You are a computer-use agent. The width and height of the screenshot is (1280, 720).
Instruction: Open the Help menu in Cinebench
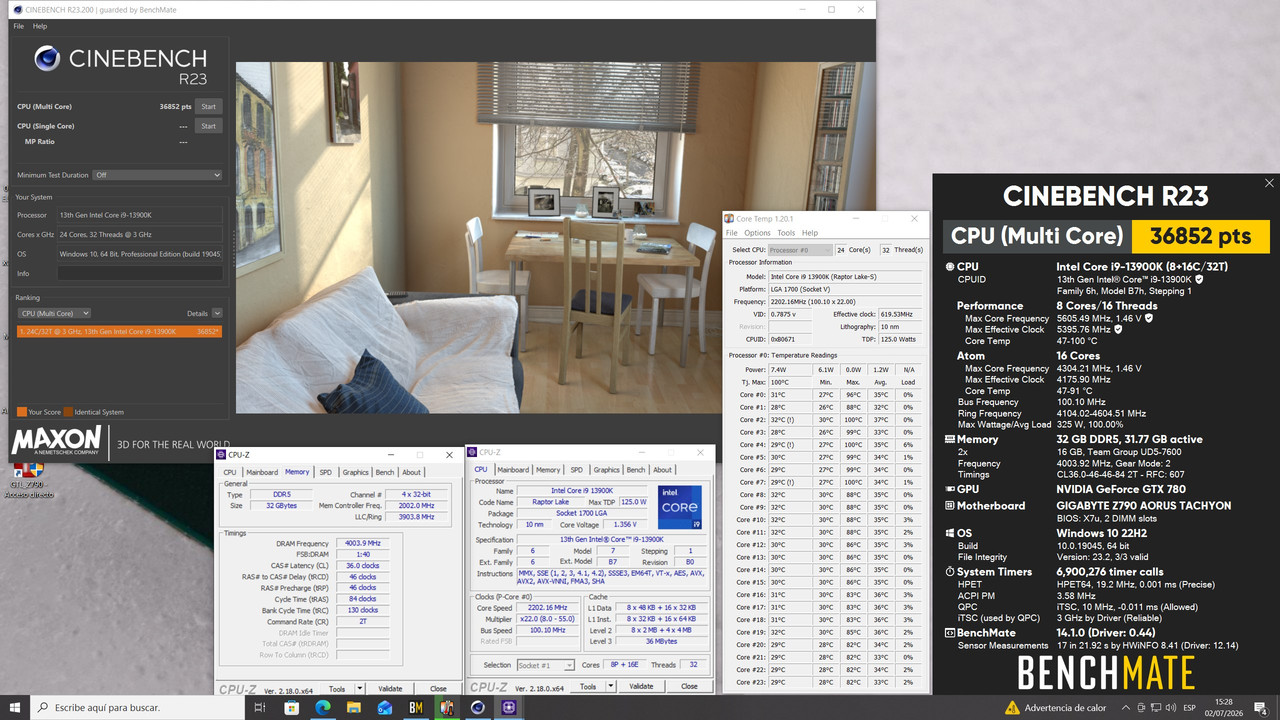(40, 26)
